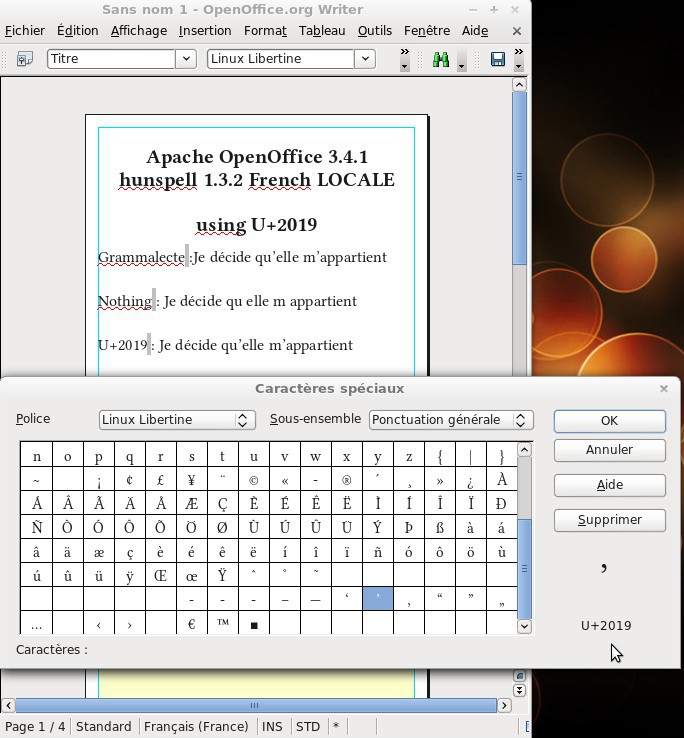This screenshot has height=738, width=684.
Task: Click the horizontal scrollbar right arrow
Action: tap(504, 706)
